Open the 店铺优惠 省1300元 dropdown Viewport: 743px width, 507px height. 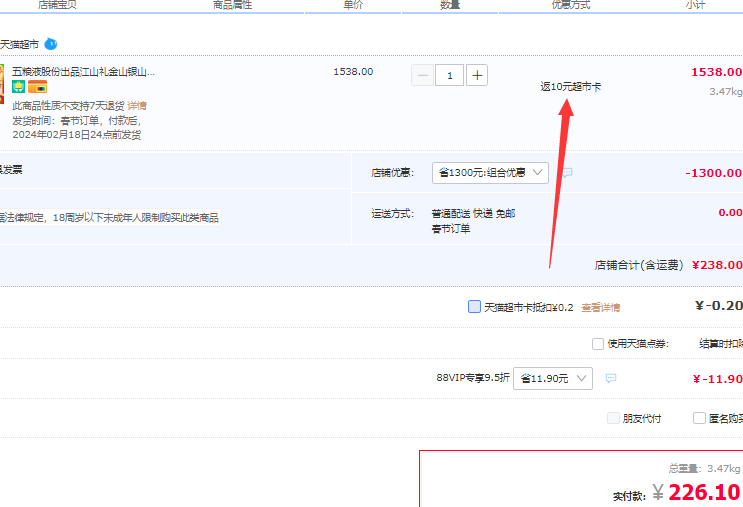490,172
